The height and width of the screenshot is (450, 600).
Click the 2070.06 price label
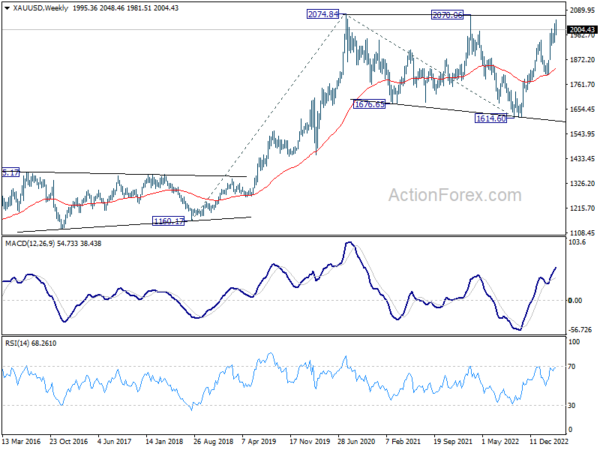(x=447, y=15)
